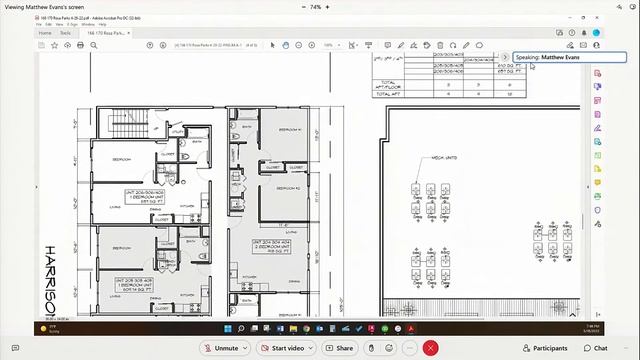Click the envelope email icon
Screen dimensions: 640x360
tap(583, 45)
